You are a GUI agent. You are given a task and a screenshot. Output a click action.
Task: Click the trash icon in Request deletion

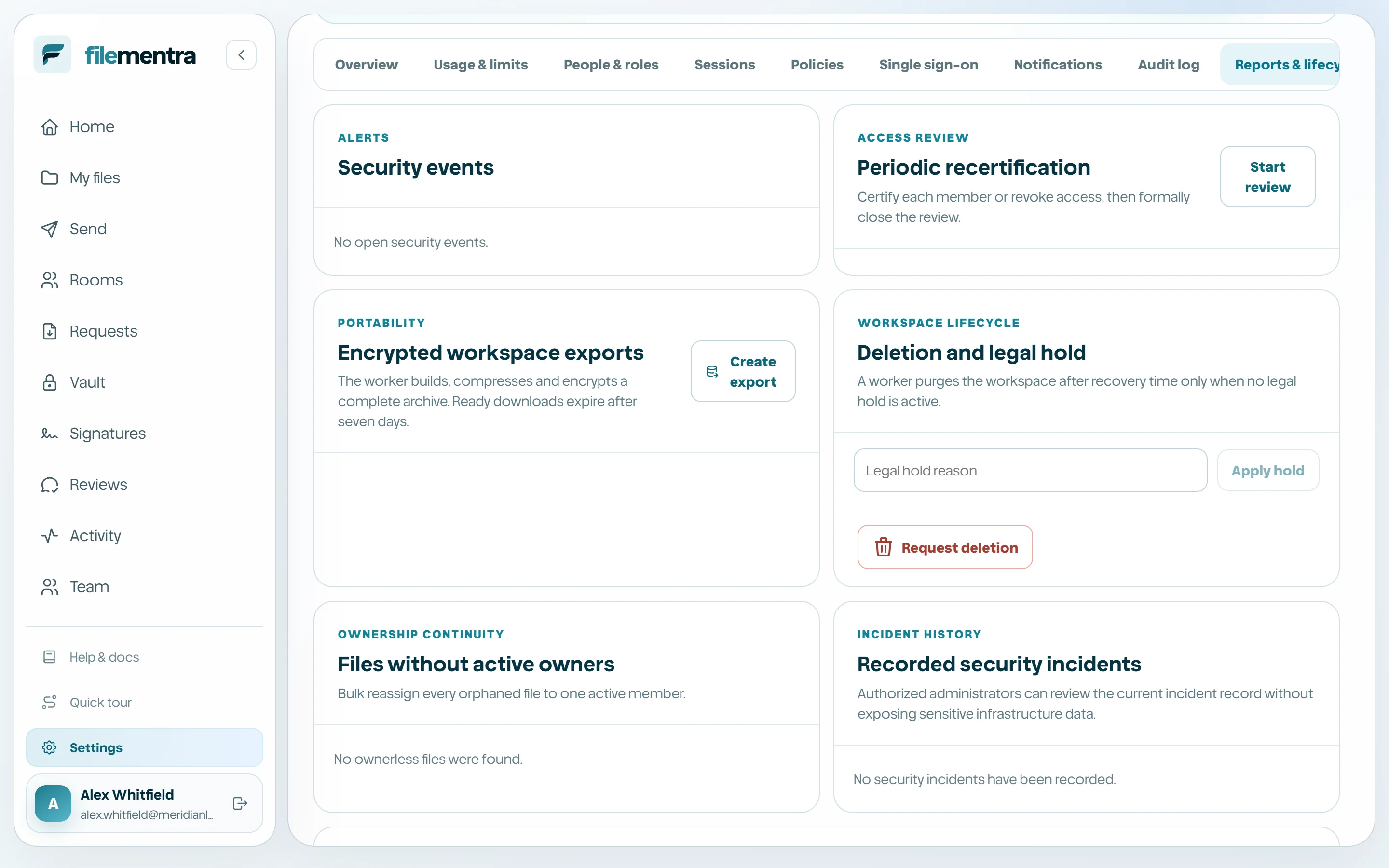tap(884, 547)
